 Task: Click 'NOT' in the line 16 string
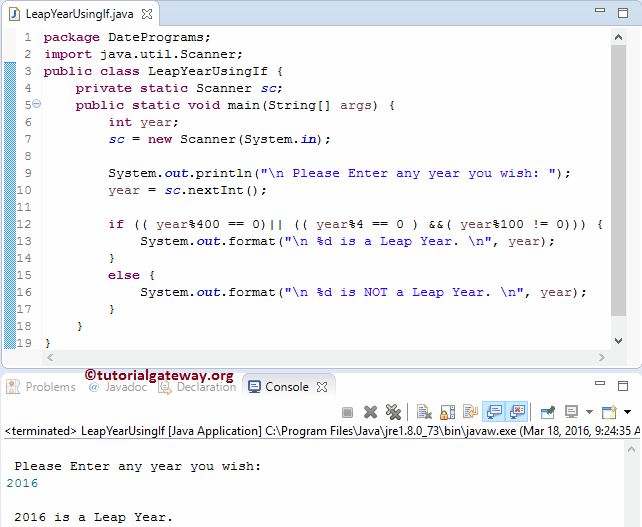tap(375, 292)
